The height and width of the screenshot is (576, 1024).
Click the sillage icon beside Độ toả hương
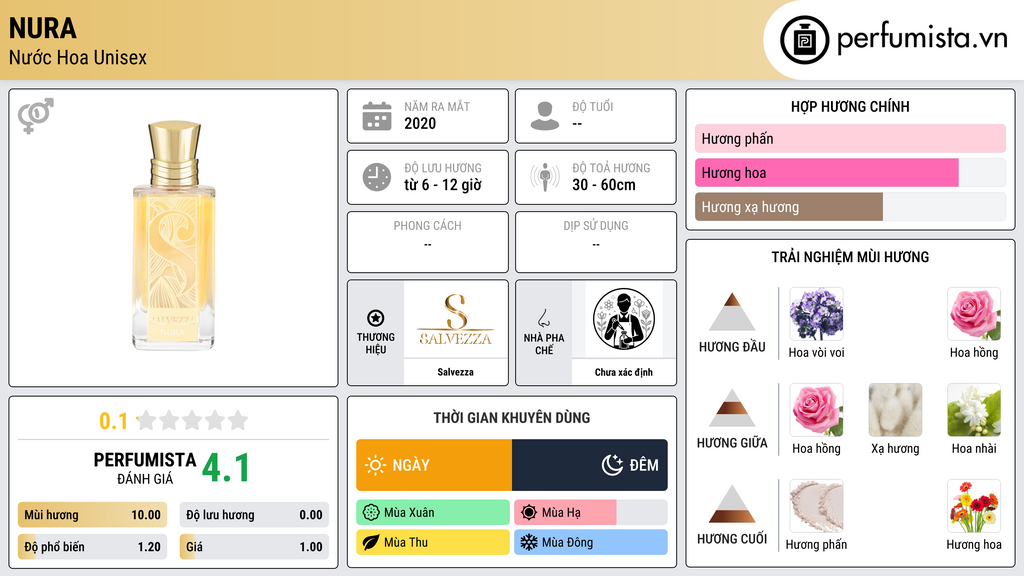(545, 177)
